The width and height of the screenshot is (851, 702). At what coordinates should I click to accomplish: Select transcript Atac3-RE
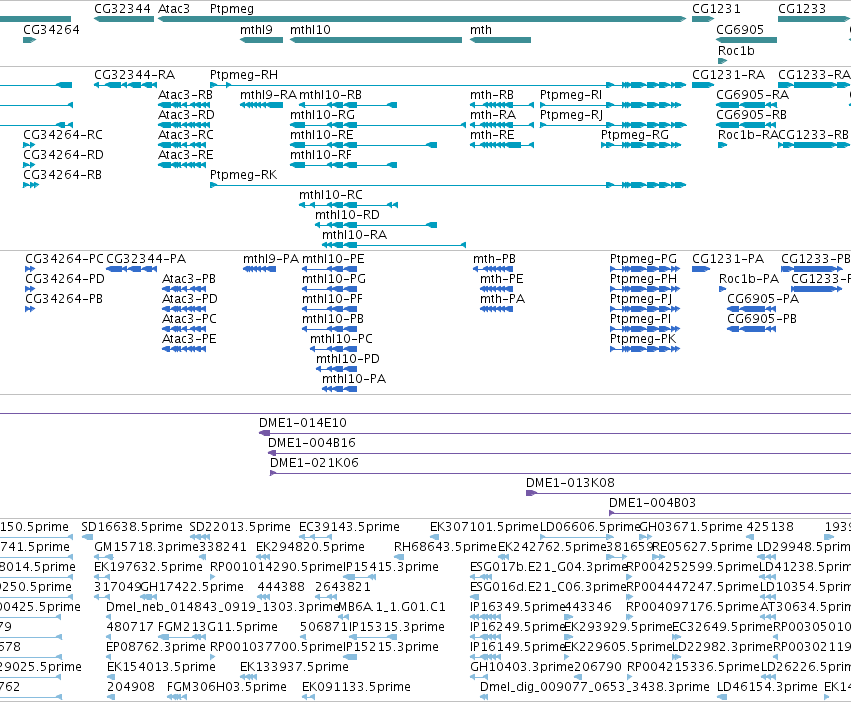point(182,165)
